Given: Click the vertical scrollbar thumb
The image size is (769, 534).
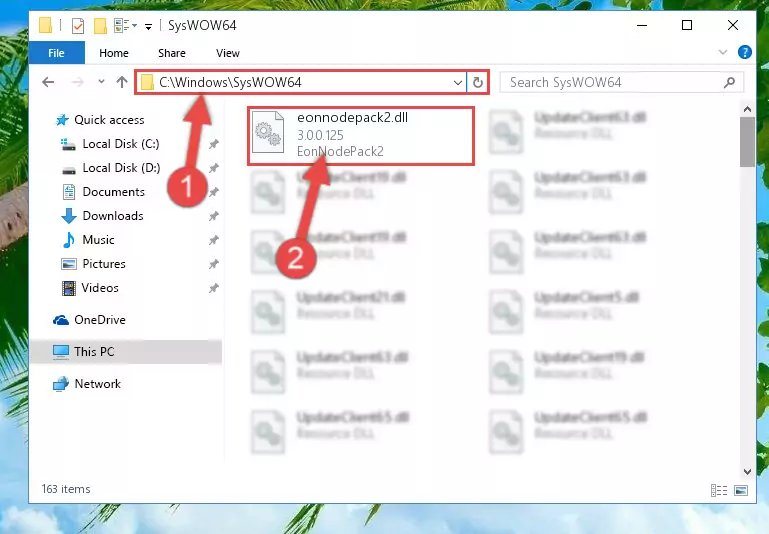Looking at the screenshot, I should pos(747,142).
